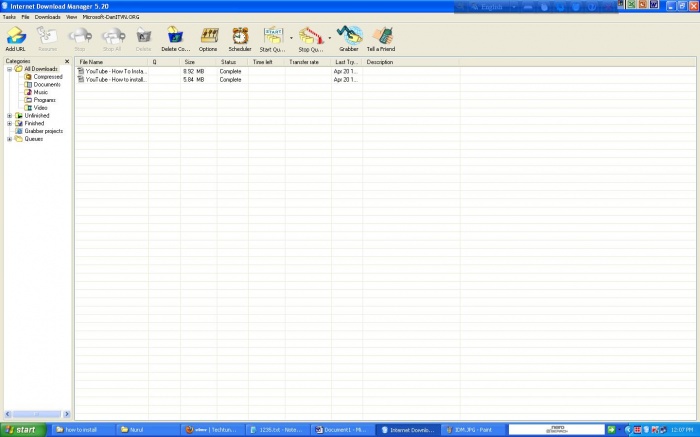Switch to 'how to install' taskbar folder
Image resolution: width=700 pixels, height=437 pixels.
82,430
